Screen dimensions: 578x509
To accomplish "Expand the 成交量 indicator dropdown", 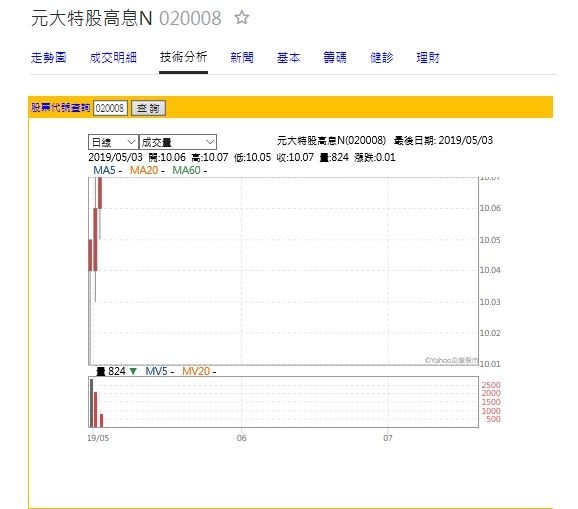I will click(178, 142).
